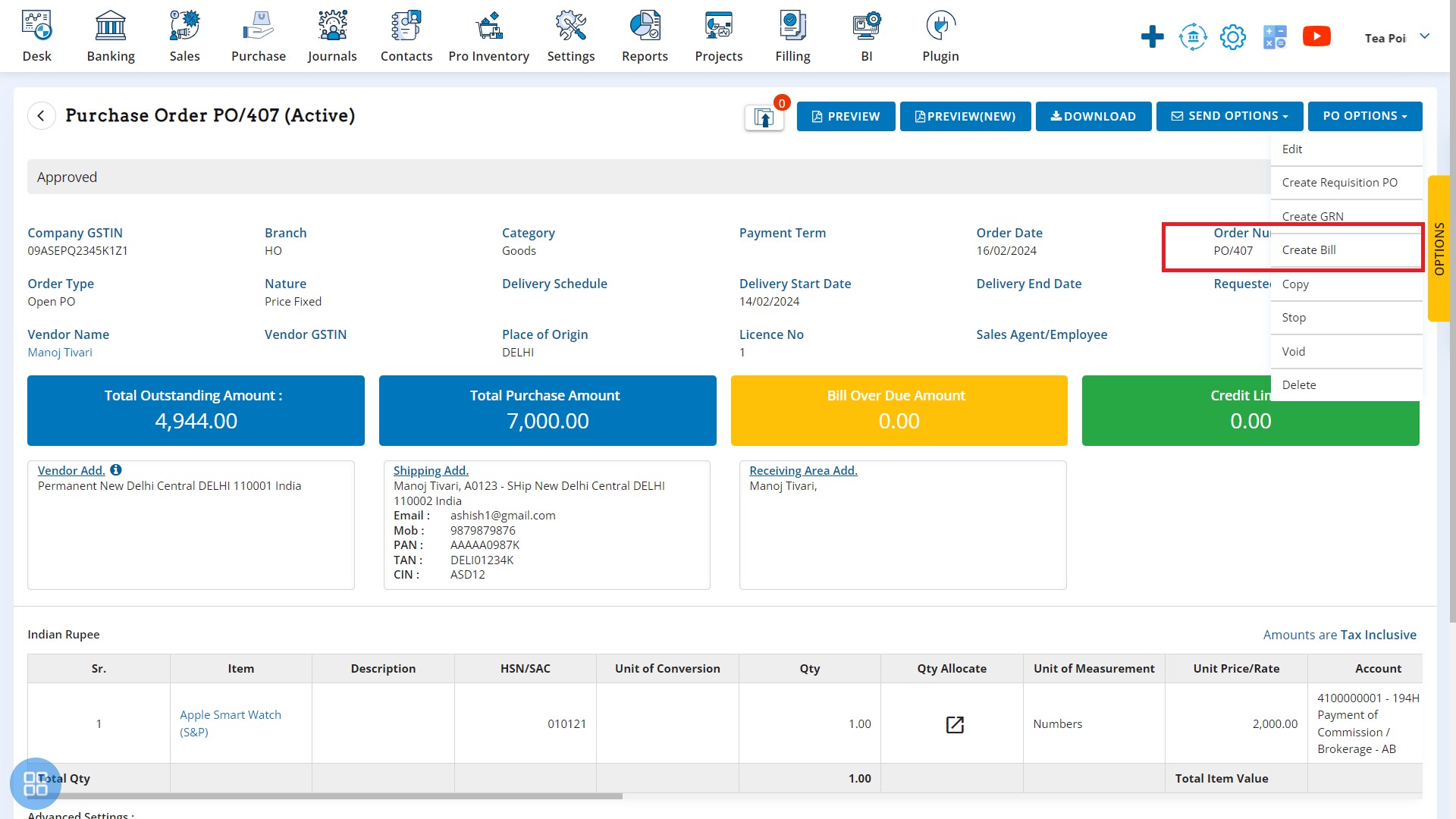Screen dimensions: 1456x819
Task: Open the Plugin module icon
Action: click(939, 24)
